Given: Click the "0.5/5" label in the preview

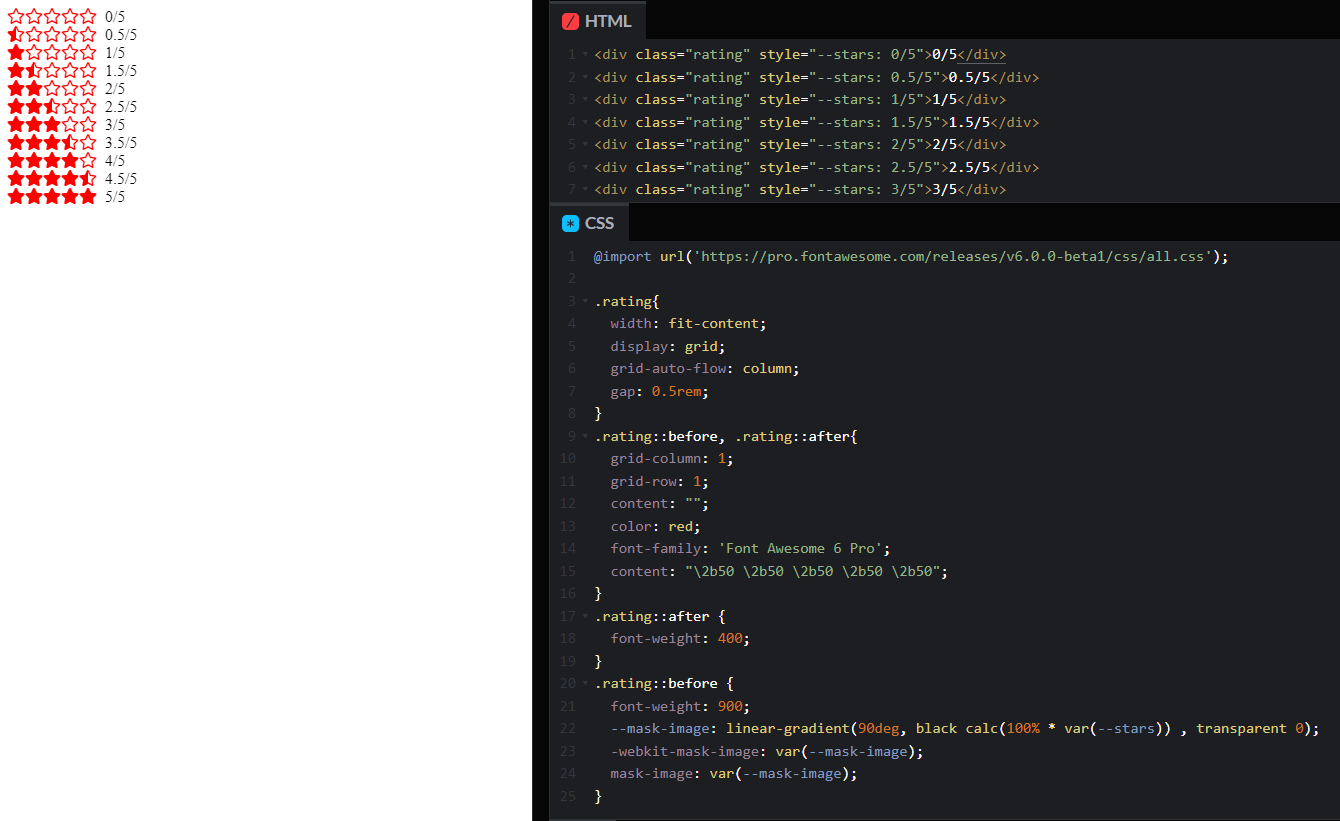Looking at the screenshot, I should (x=121, y=35).
